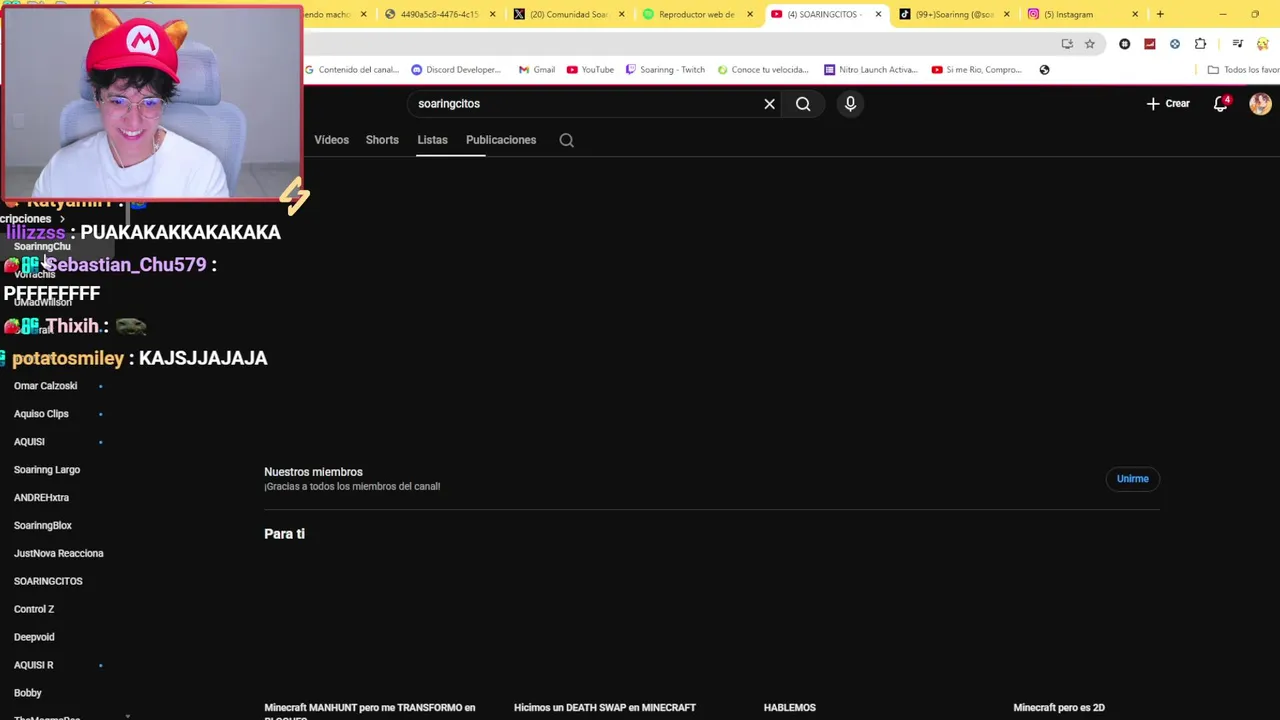This screenshot has width=1280, height=720.
Task: Open JustNova Reacciona subscription
Action: (x=58, y=554)
